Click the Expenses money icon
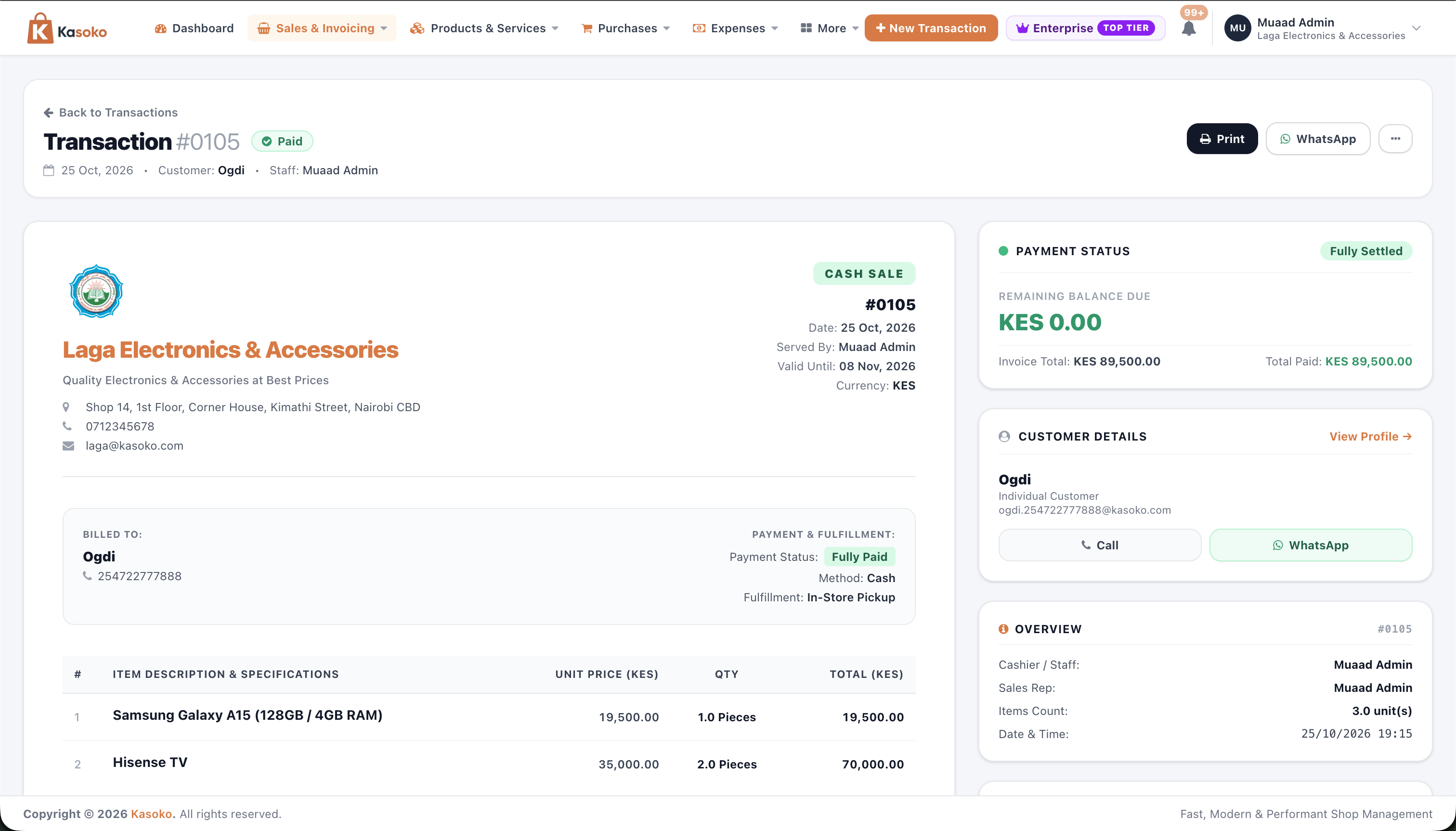The height and width of the screenshot is (831, 1456). point(699,28)
